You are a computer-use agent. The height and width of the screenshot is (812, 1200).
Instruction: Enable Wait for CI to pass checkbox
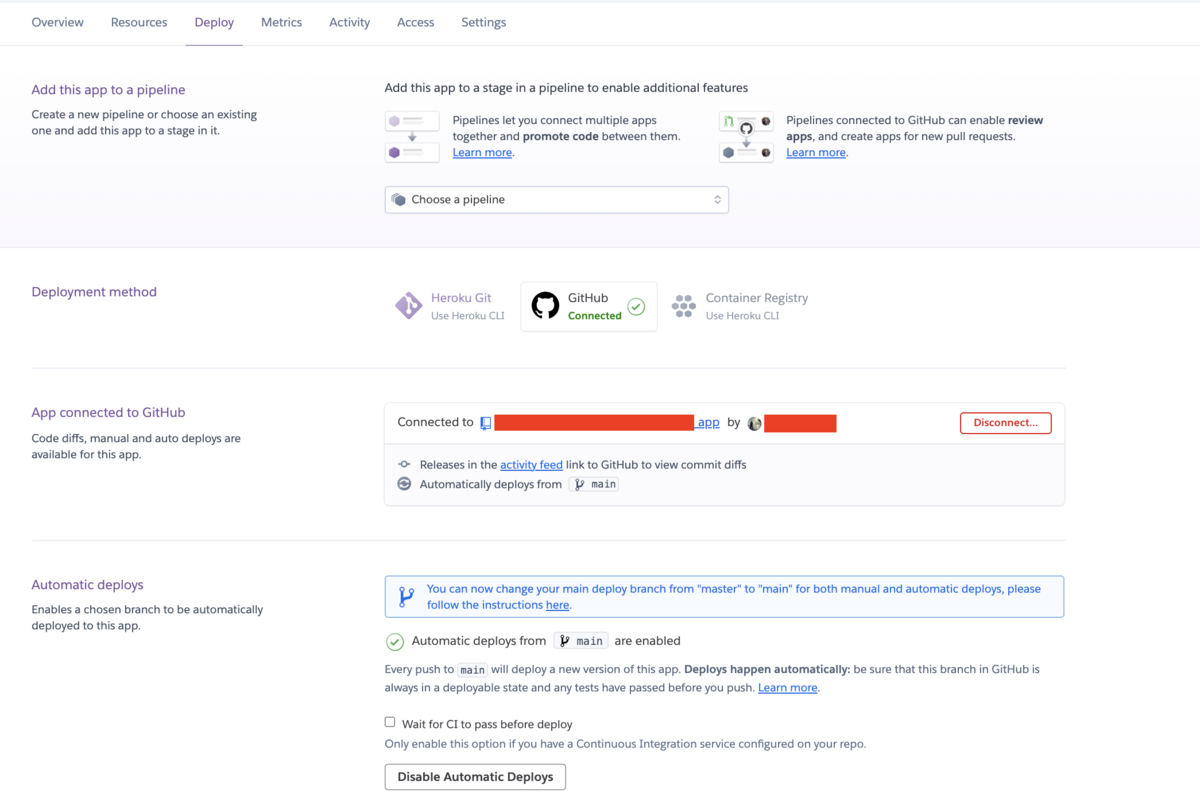390,722
